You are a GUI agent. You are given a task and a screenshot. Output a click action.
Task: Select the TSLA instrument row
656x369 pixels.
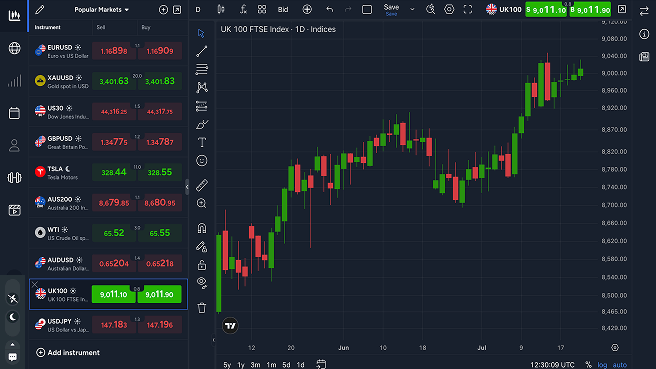point(108,172)
